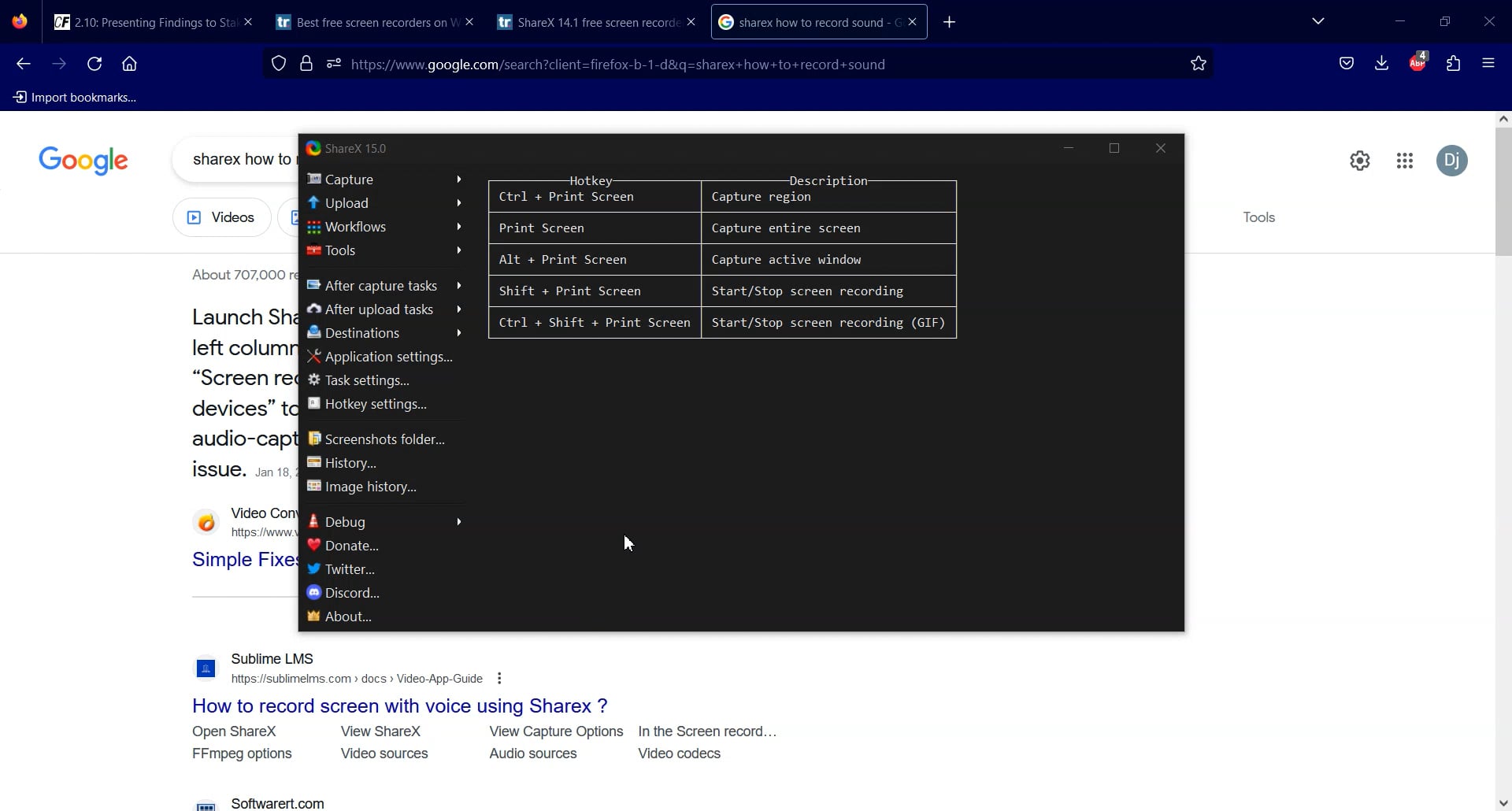Open ShareX Twitter link
The height and width of the screenshot is (811, 1512).
tap(350, 568)
